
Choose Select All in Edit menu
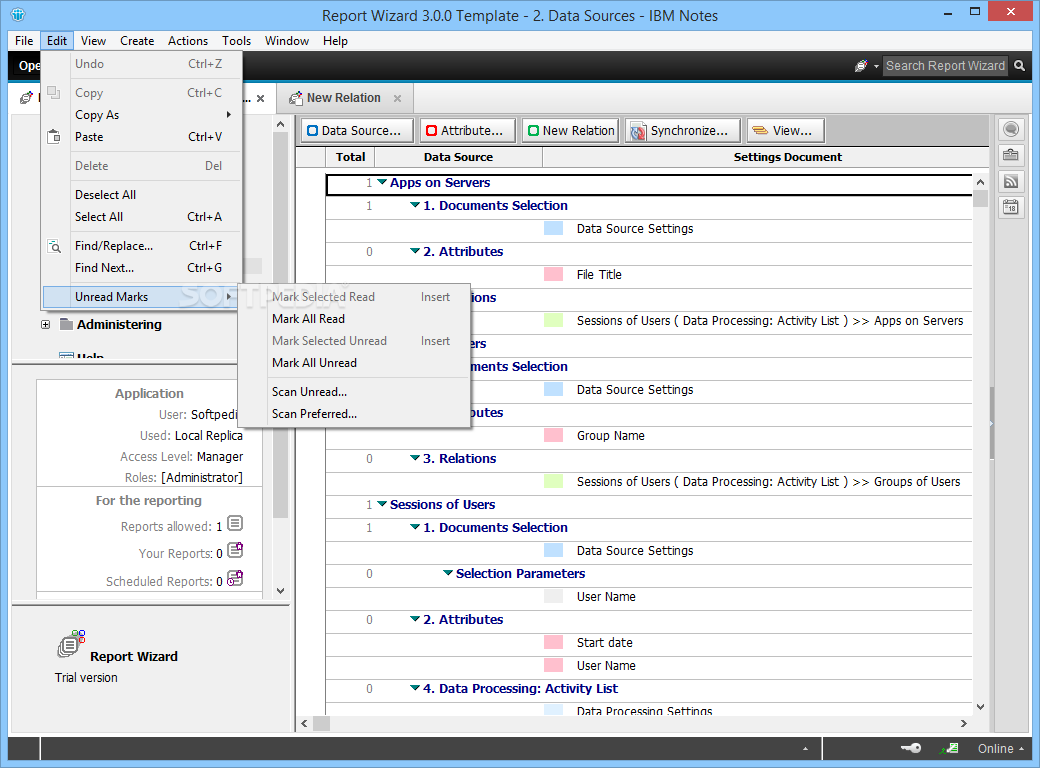click(x=142, y=217)
